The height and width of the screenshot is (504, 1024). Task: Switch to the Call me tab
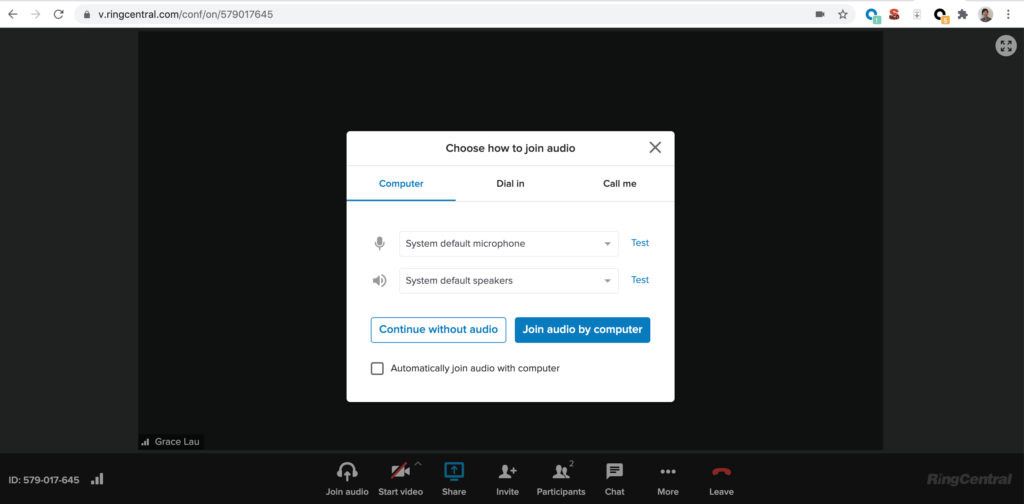[619, 184]
